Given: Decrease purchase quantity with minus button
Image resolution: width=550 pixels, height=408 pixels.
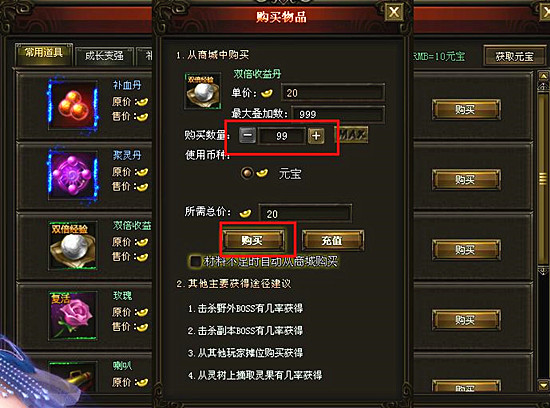Looking at the screenshot, I should 247,135.
